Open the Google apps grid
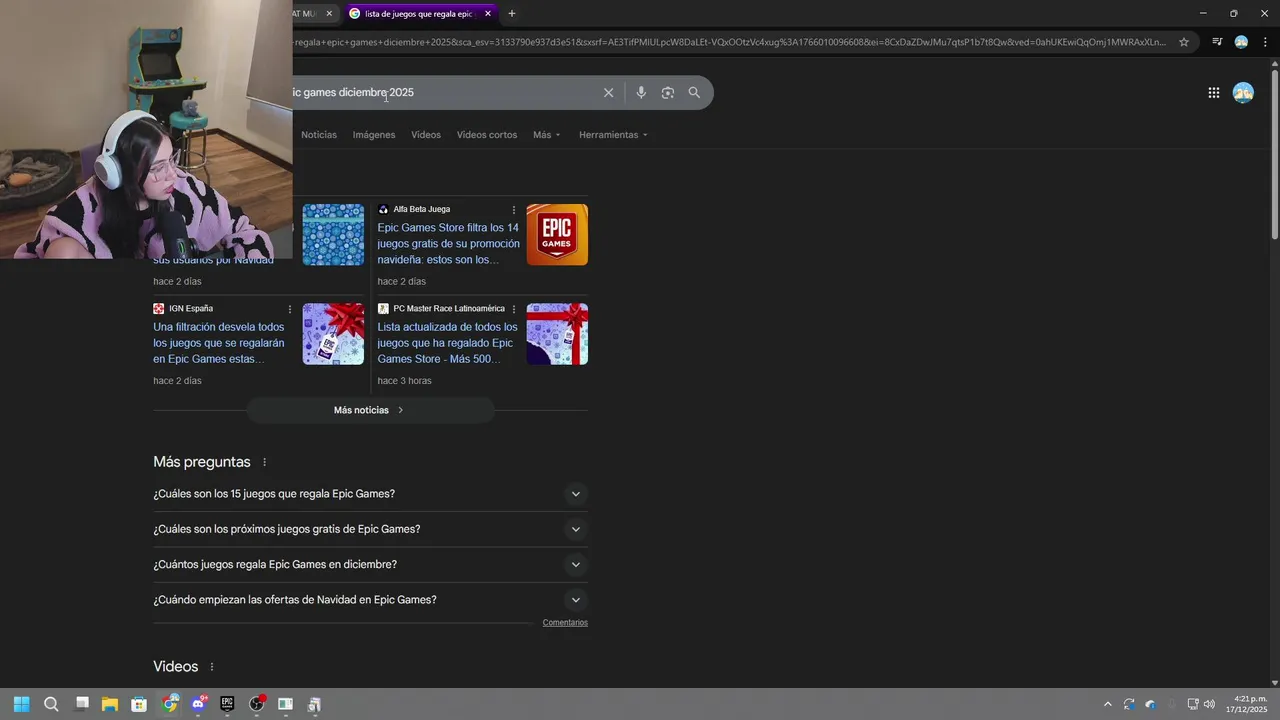The image size is (1280, 720). click(x=1213, y=93)
